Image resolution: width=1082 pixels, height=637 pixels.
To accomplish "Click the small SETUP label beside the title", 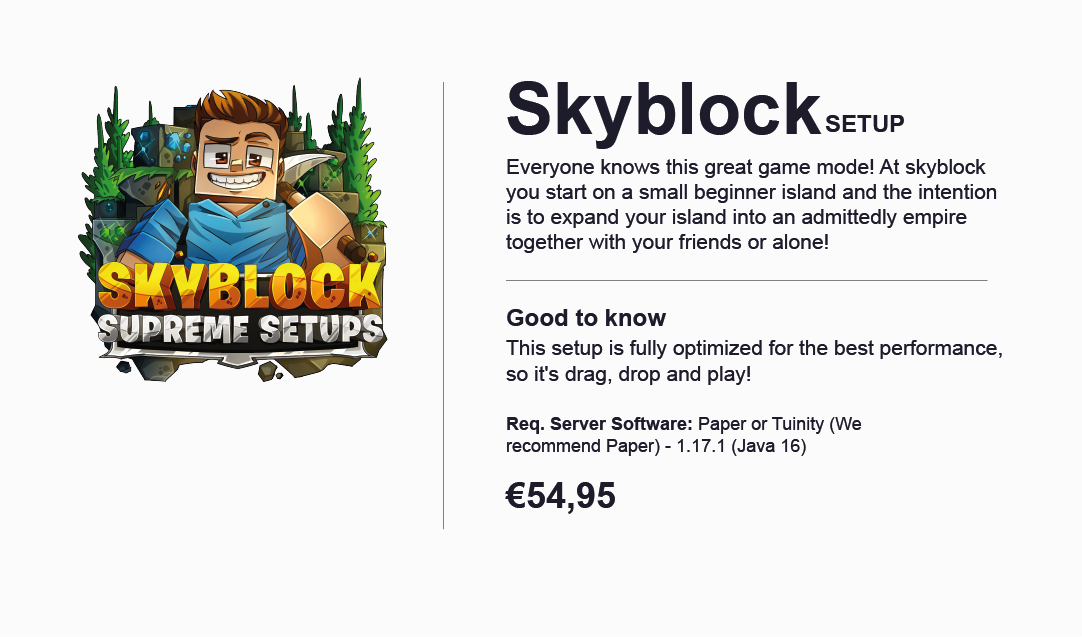I will tap(865, 124).
